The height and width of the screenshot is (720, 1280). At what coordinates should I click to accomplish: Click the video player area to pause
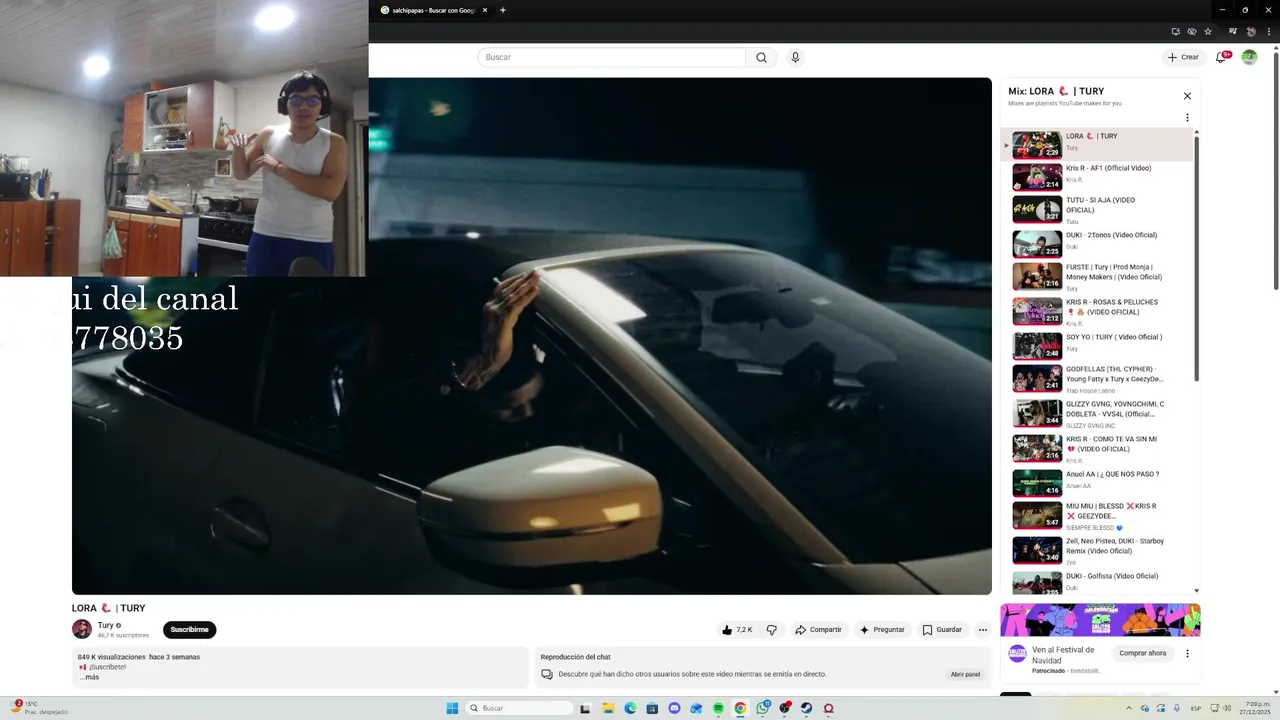pos(531,336)
